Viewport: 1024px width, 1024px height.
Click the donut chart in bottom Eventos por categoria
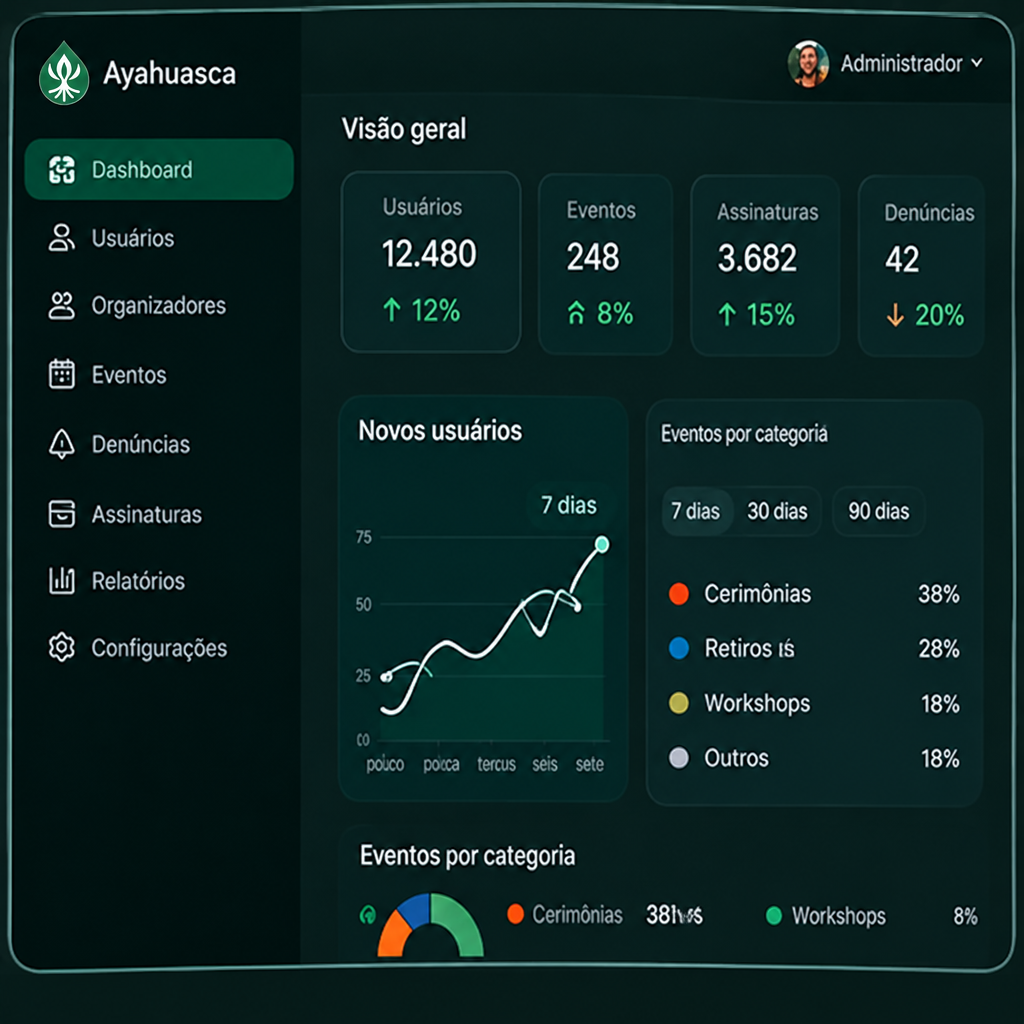[x=431, y=925]
